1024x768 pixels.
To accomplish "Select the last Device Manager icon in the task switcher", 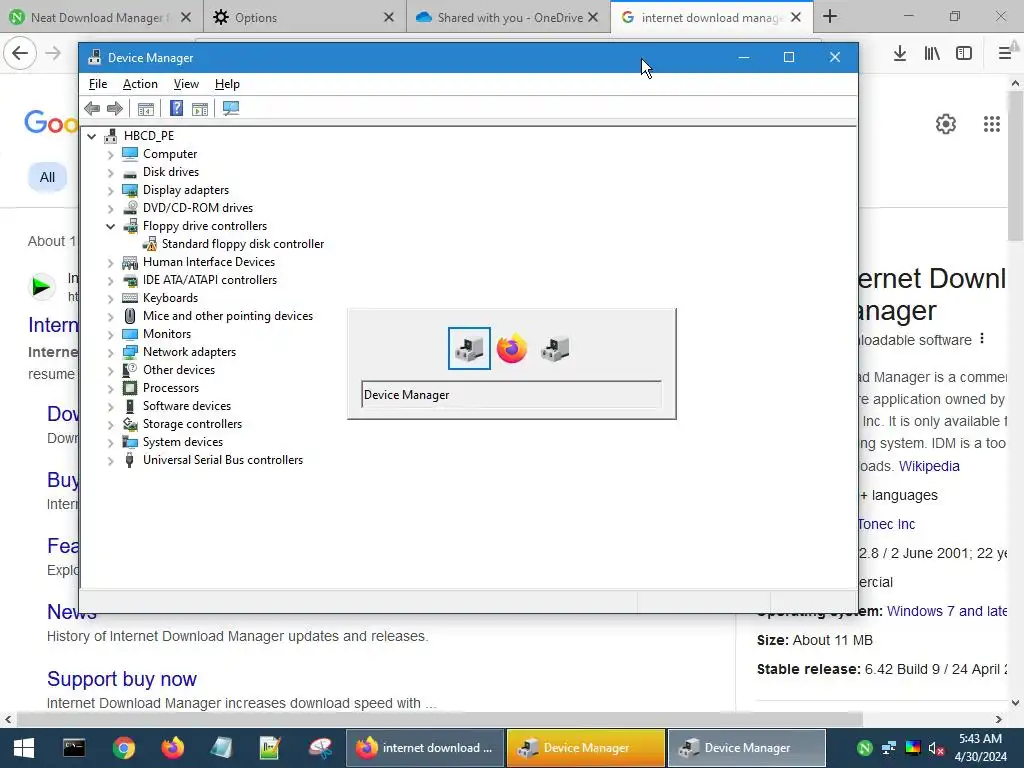I will pos(554,349).
